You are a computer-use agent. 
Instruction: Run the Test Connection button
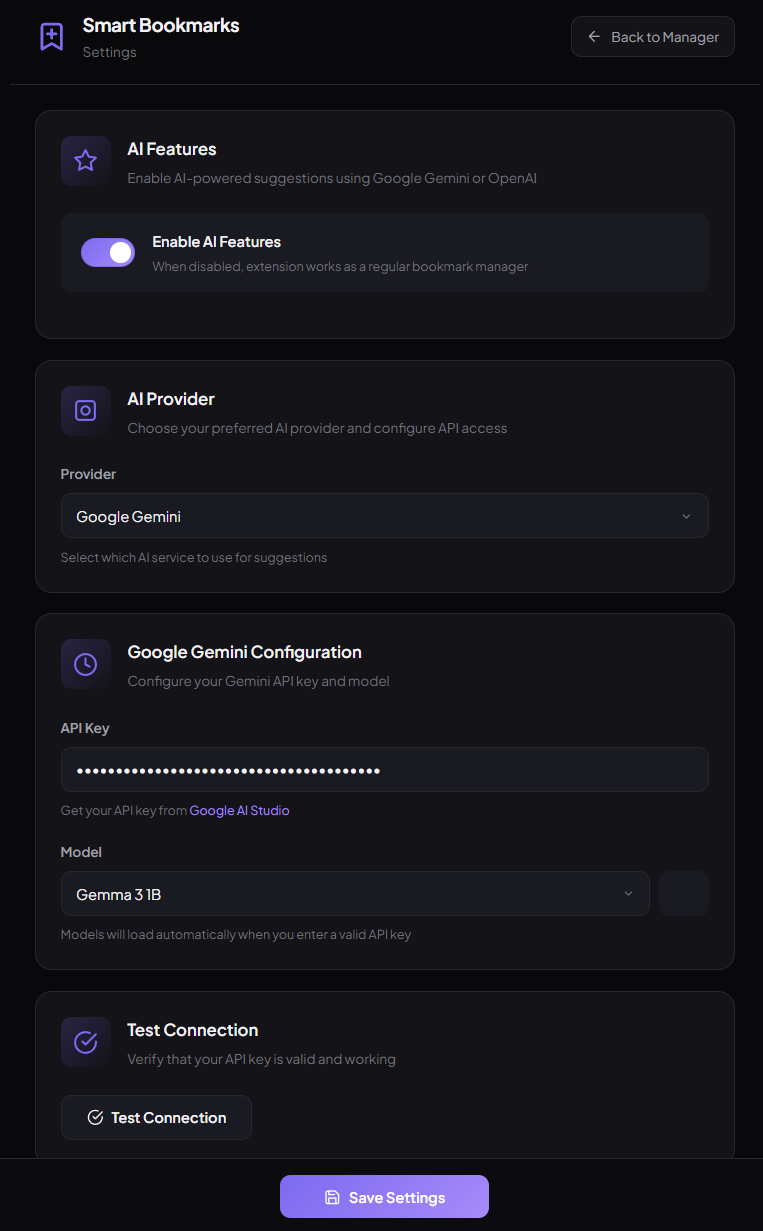click(x=156, y=1118)
